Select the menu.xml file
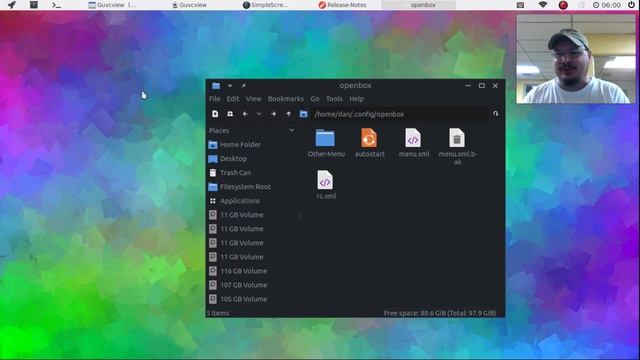The image size is (640, 360). (413, 143)
